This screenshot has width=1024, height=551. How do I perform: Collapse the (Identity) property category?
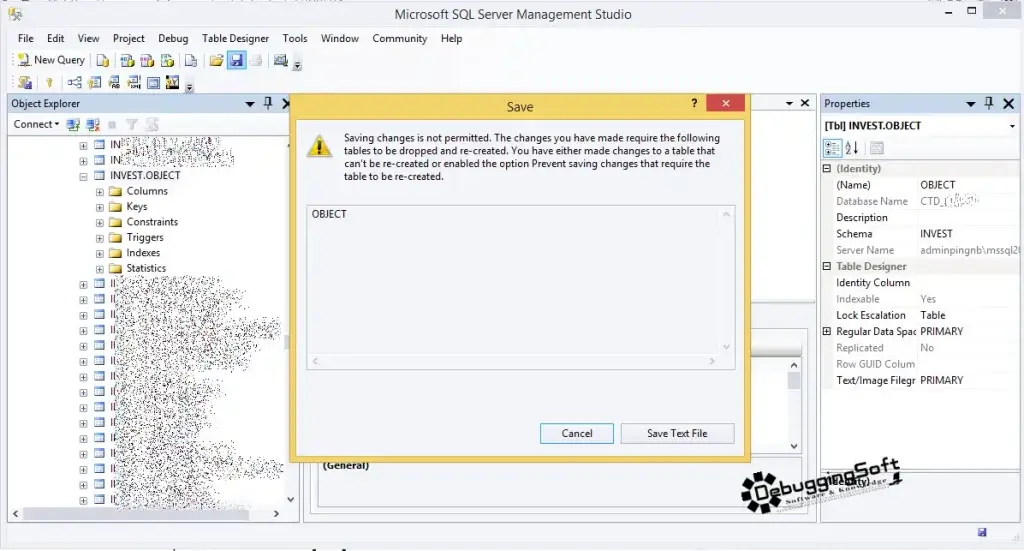[827, 168]
